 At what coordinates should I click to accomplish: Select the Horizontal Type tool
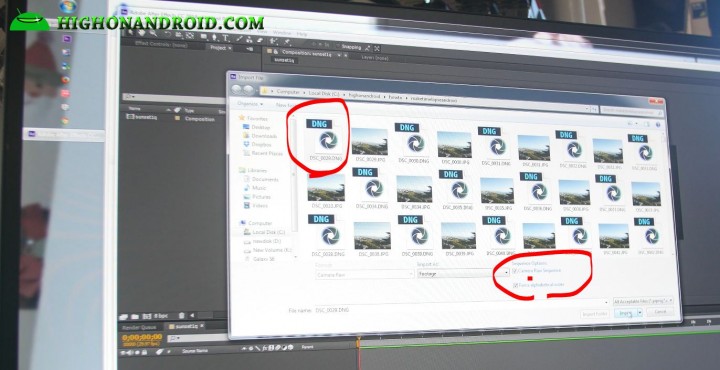225,38
